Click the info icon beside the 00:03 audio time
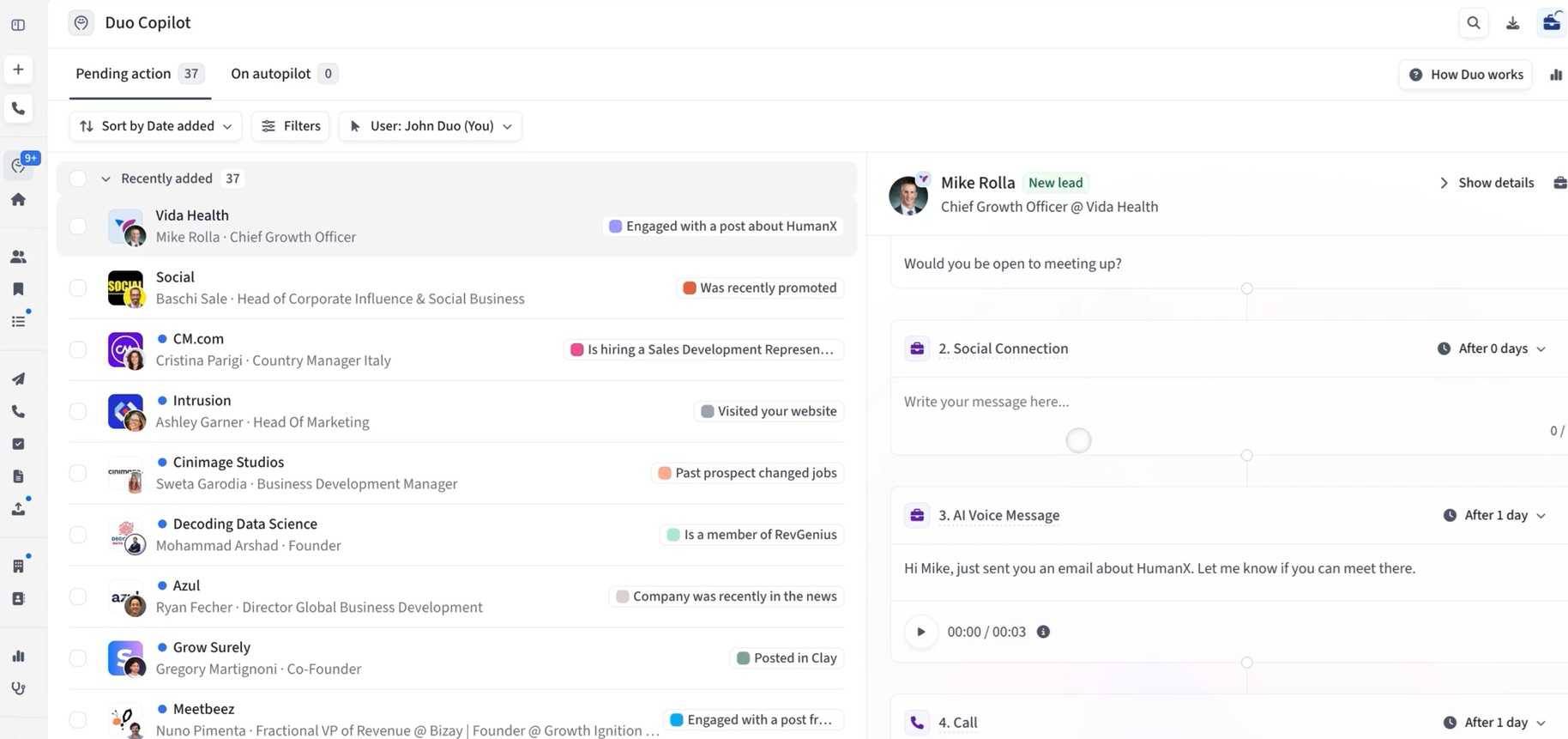1568x739 pixels. (1043, 632)
